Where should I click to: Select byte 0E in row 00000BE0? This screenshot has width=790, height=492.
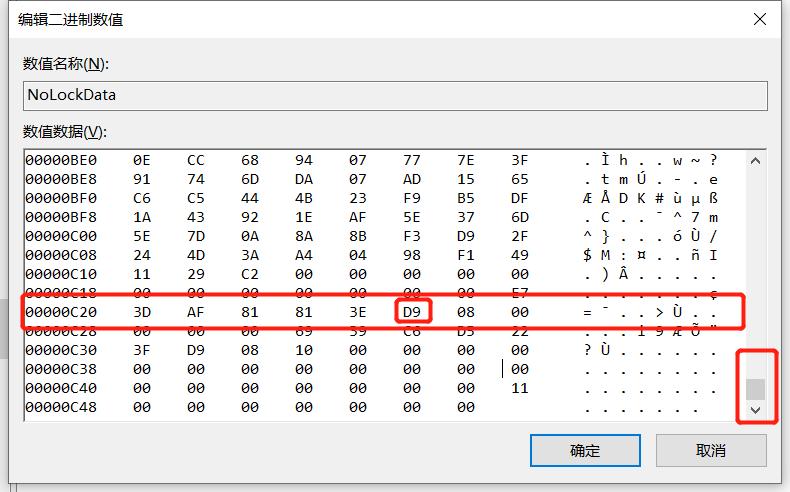pos(142,160)
